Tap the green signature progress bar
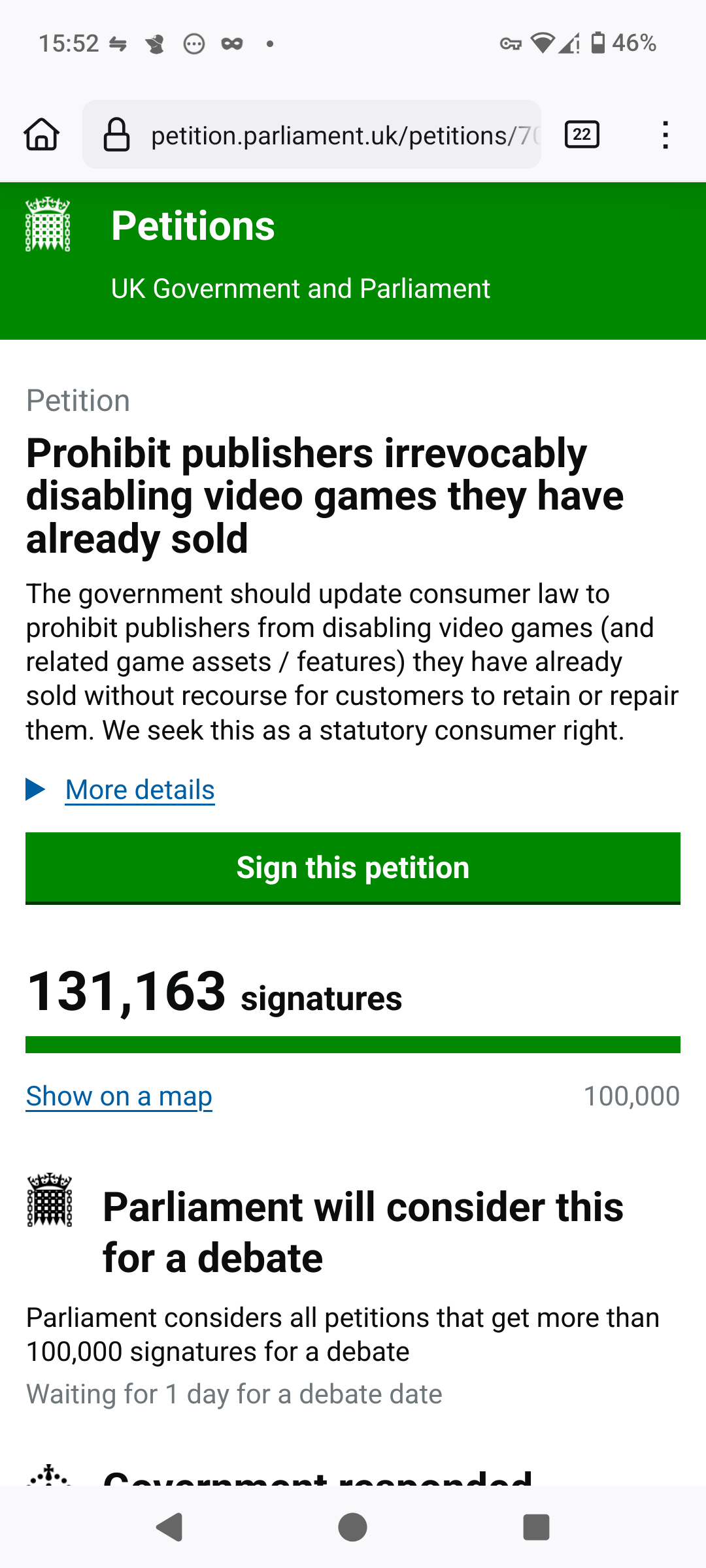The height and width of the screenshot is (1568, 706). click(353, 1045)
